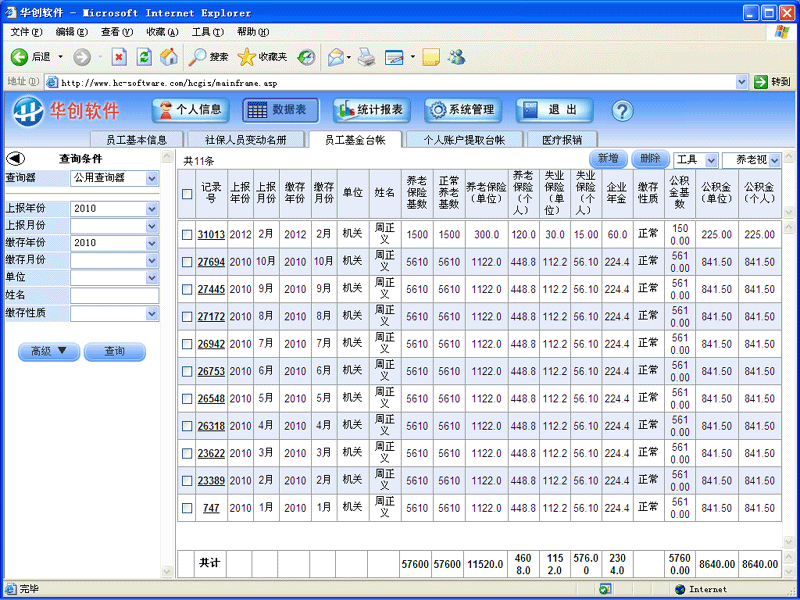Open the 工具 dropdown list
This screenshot has height=600, width=800.
click(x=710, y=160)
